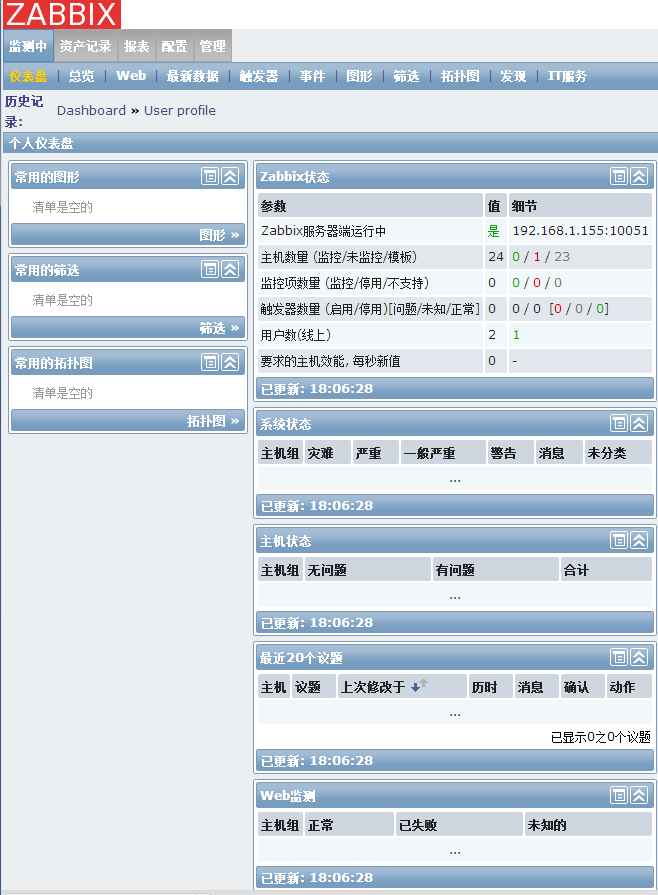This screenshot has height=895, width=658.
Task: Open 事件 submenu item
Action: tap(313, 76)
